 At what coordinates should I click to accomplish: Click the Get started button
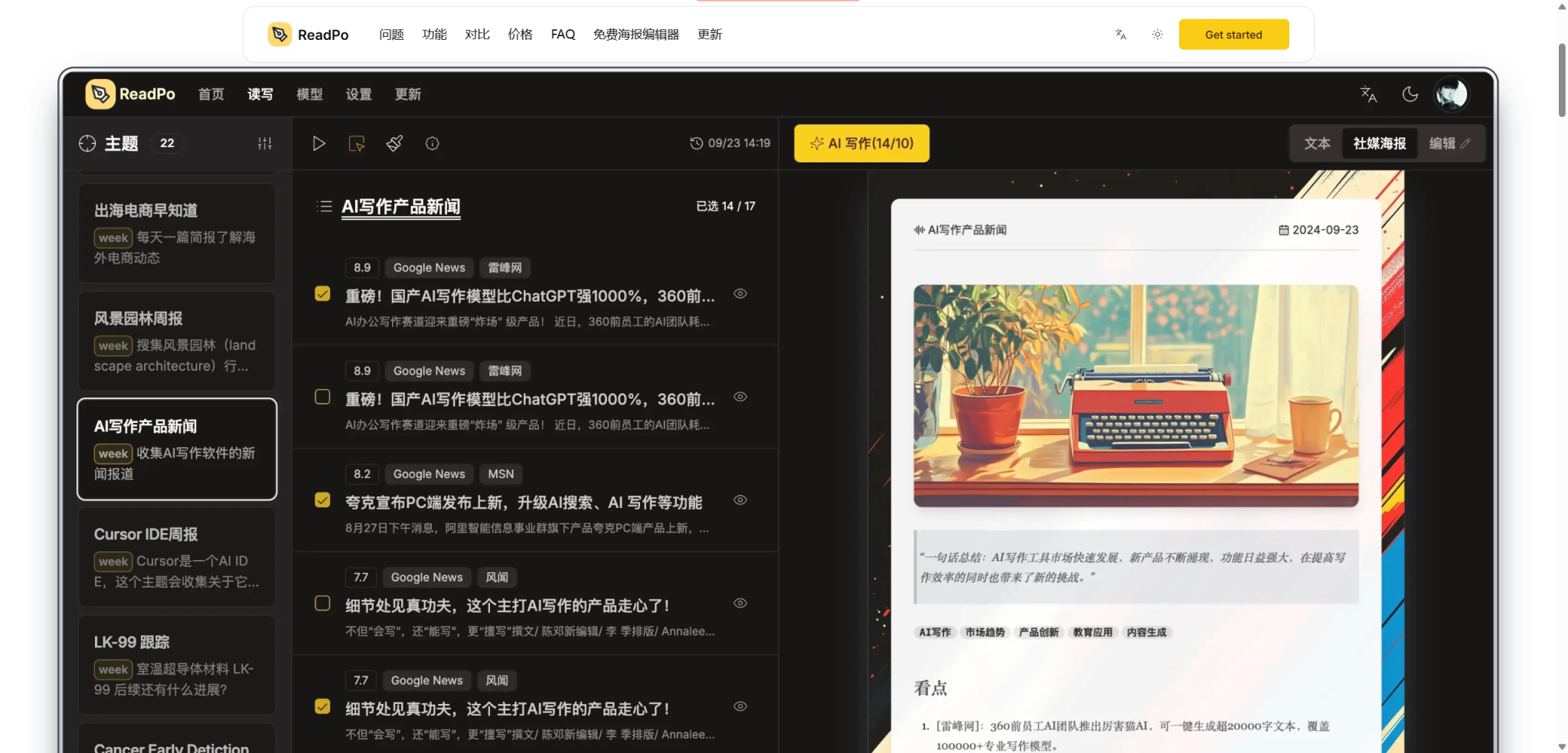click(x=1233, y=34)
